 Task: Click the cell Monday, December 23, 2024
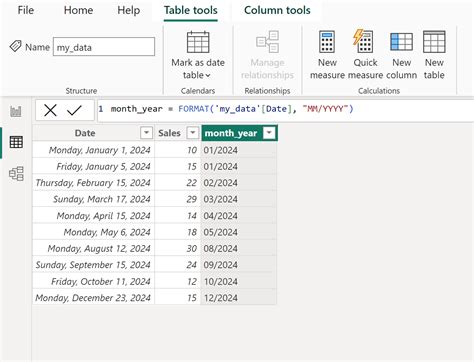point(94,298)
